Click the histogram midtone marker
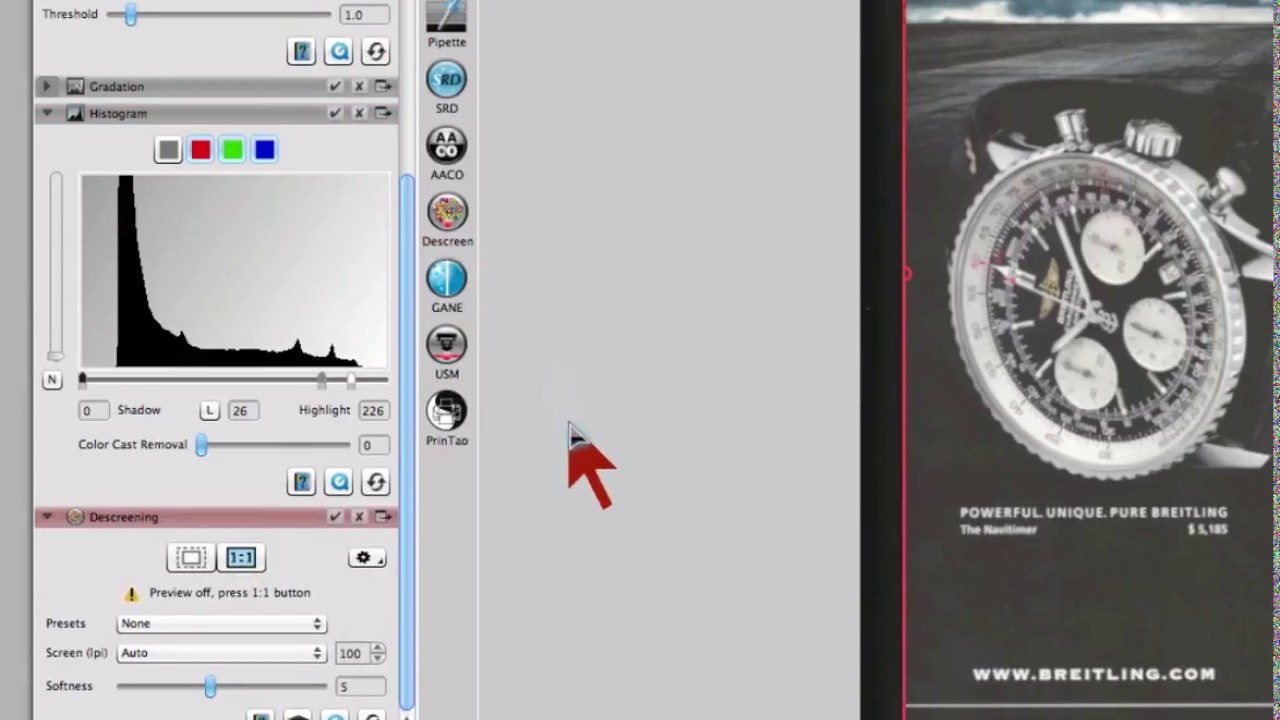This screenshot has height=720, width=1280. click(322, 380)
